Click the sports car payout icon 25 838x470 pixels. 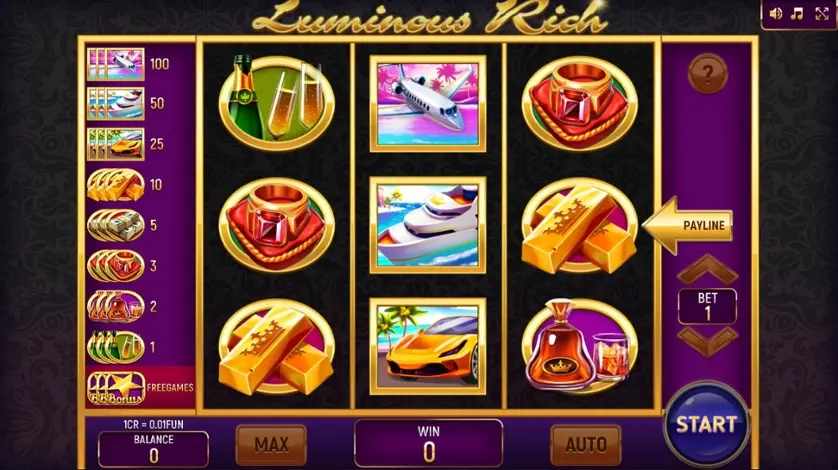tap(115, 144)
